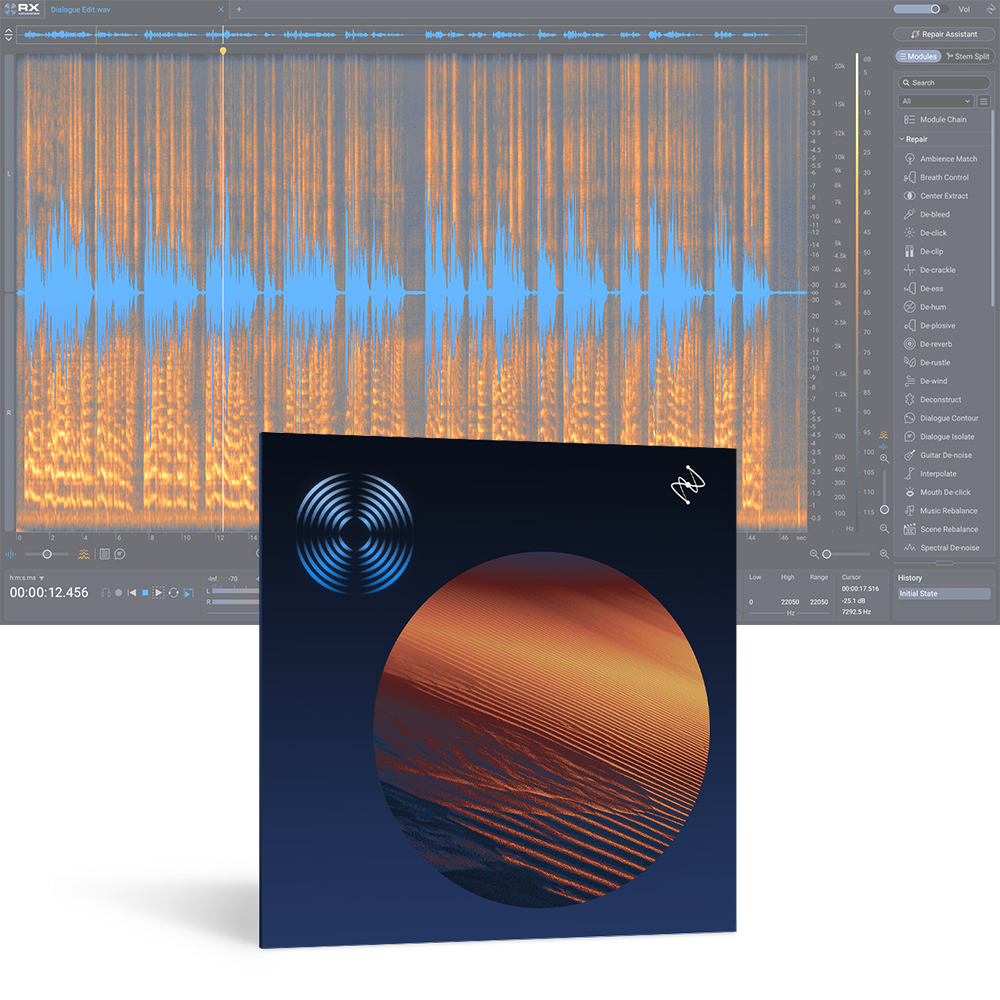The width and height of the screenshot is (1000, 1000).
Task: Close the Dialogue Edit.wav tab
Action: point(221,10)
